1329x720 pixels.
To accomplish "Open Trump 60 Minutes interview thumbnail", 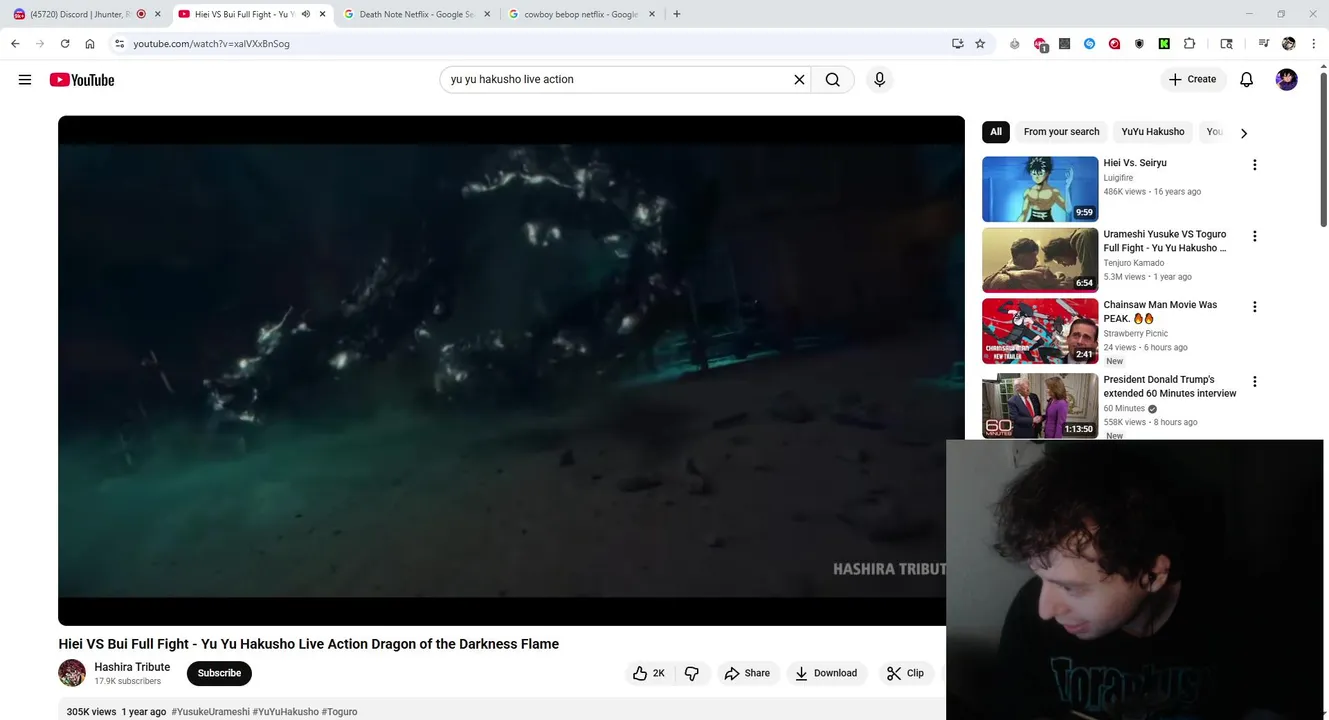I will click(x=1040, y=406).
